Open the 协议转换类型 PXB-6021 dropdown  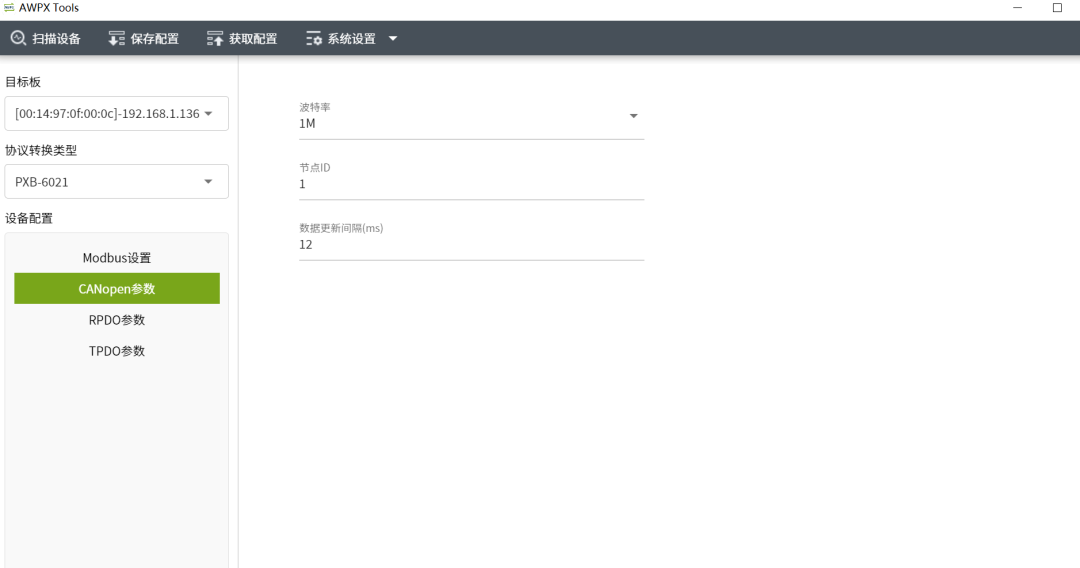point(116,182)
